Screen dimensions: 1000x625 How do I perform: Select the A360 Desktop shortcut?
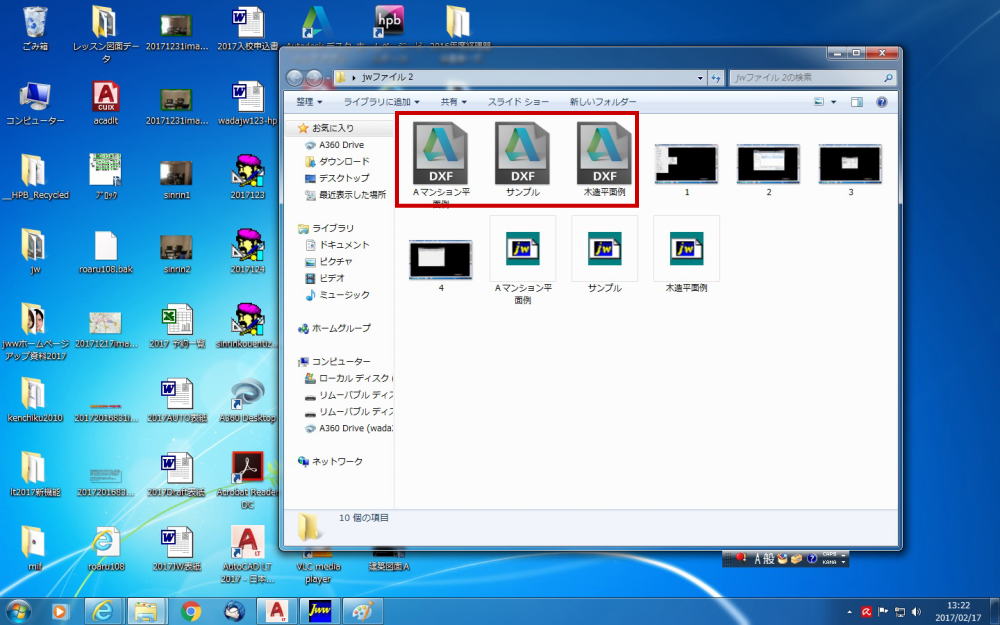pos(247,401)
